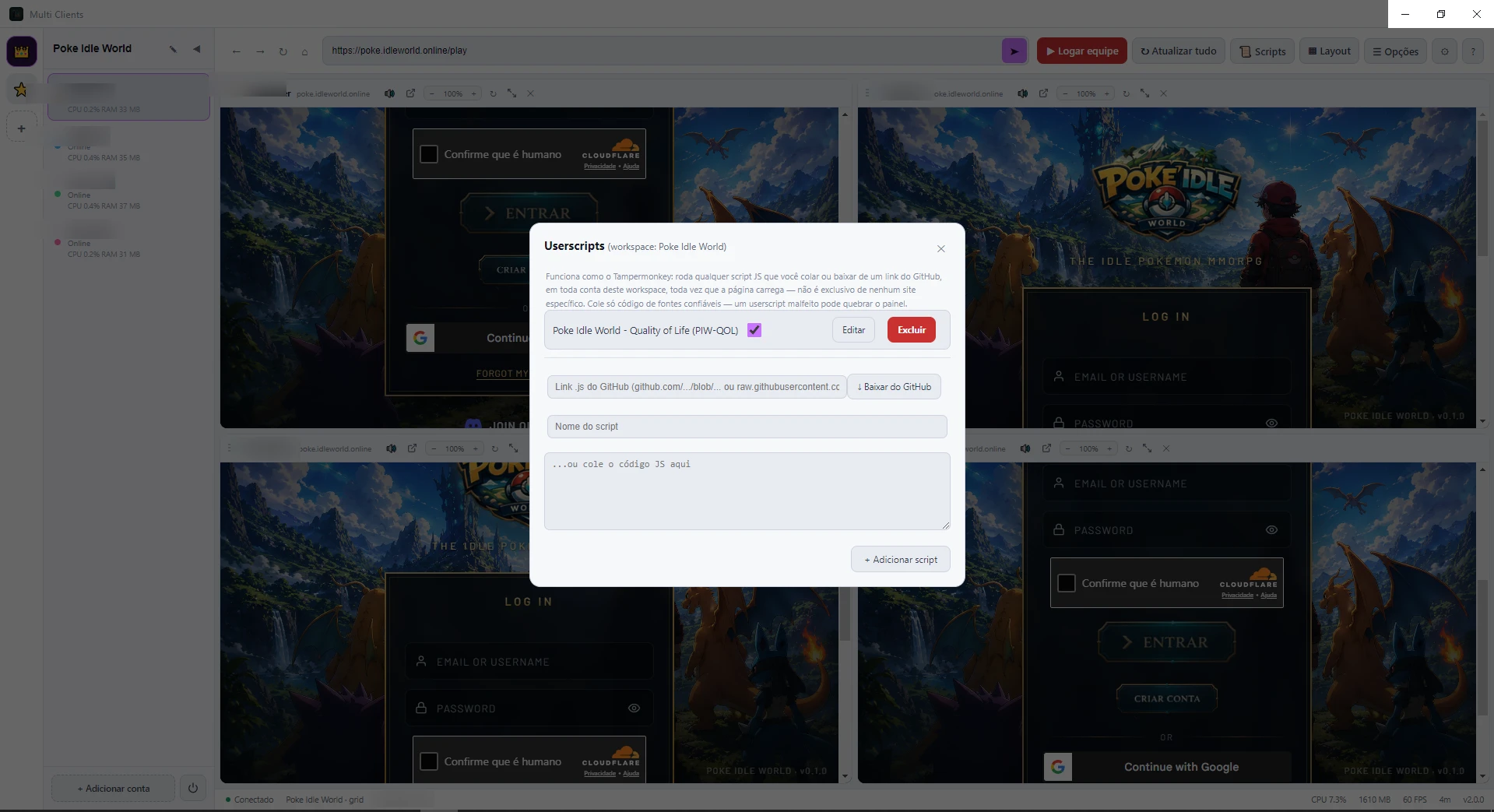Reload the top-right game pane
Viewport: 1494px width, 812px height.
[x=1126, y=93]
